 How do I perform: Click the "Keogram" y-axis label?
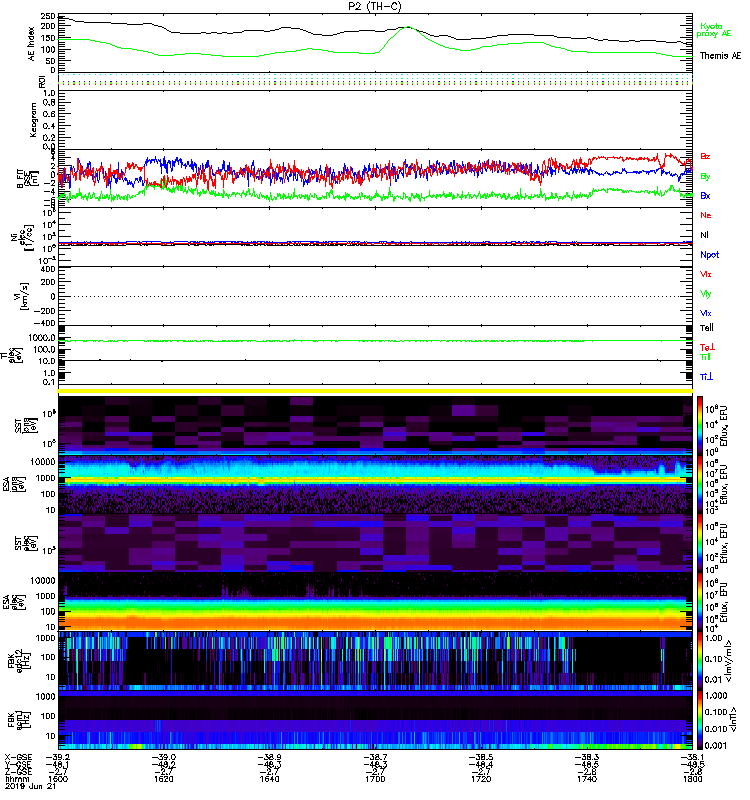pyautogui.click(x=33, y=119)
